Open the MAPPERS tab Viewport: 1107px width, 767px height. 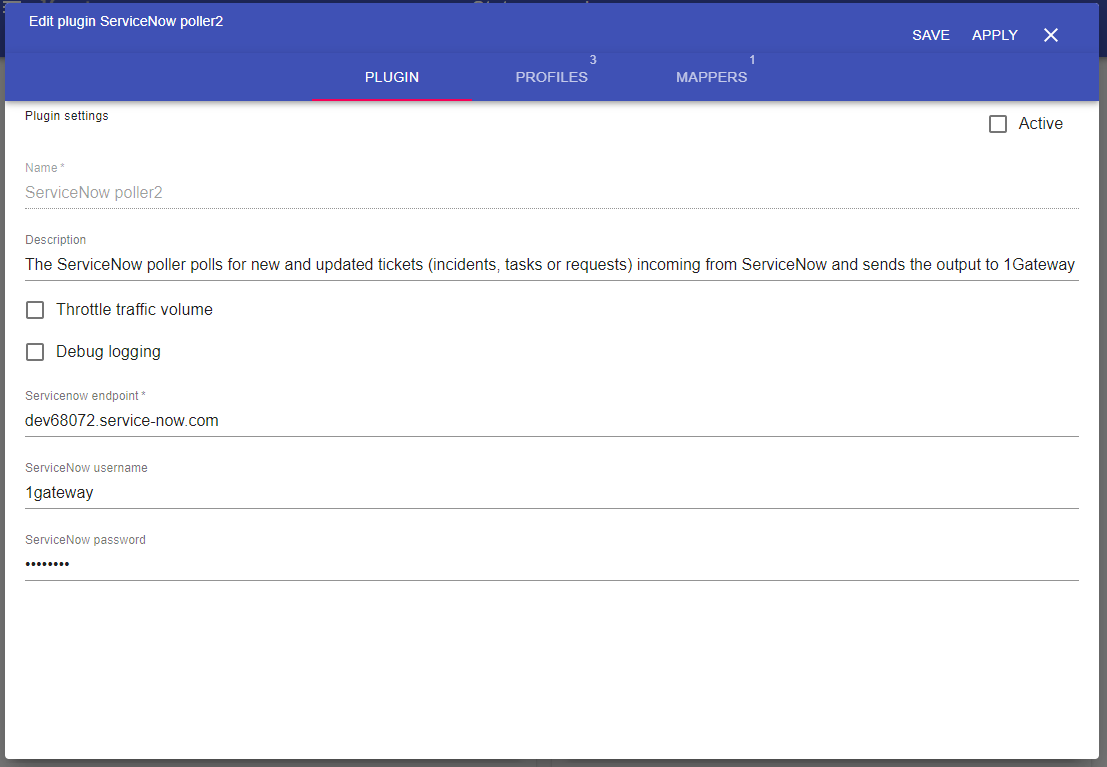click(711, 77)
